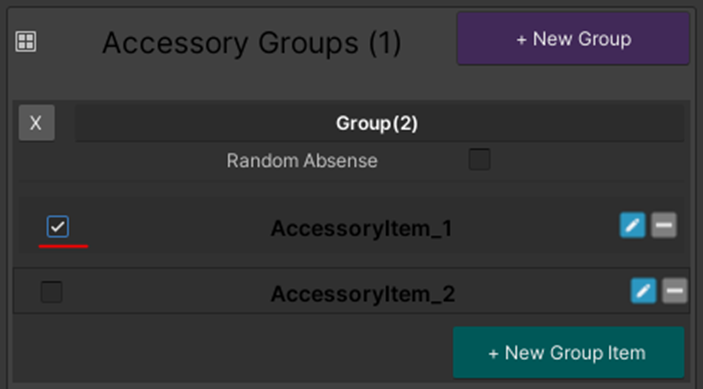The image size is (703, 389).
Task: Remove AccessoryItem_1 using its minus icon
Action: pos(664,225)
